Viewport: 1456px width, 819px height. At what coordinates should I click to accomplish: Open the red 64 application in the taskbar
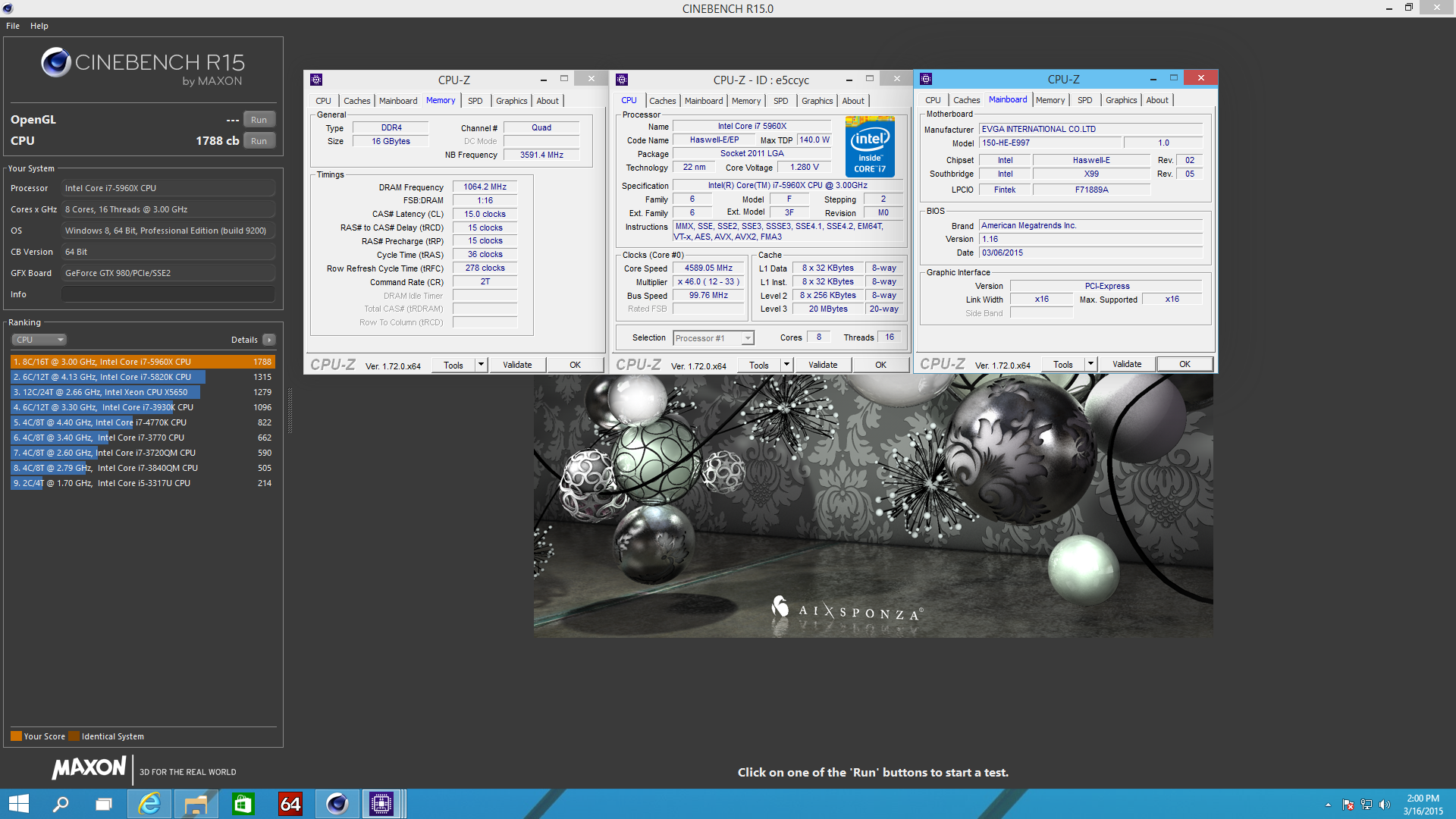click(x=290, y=804)
